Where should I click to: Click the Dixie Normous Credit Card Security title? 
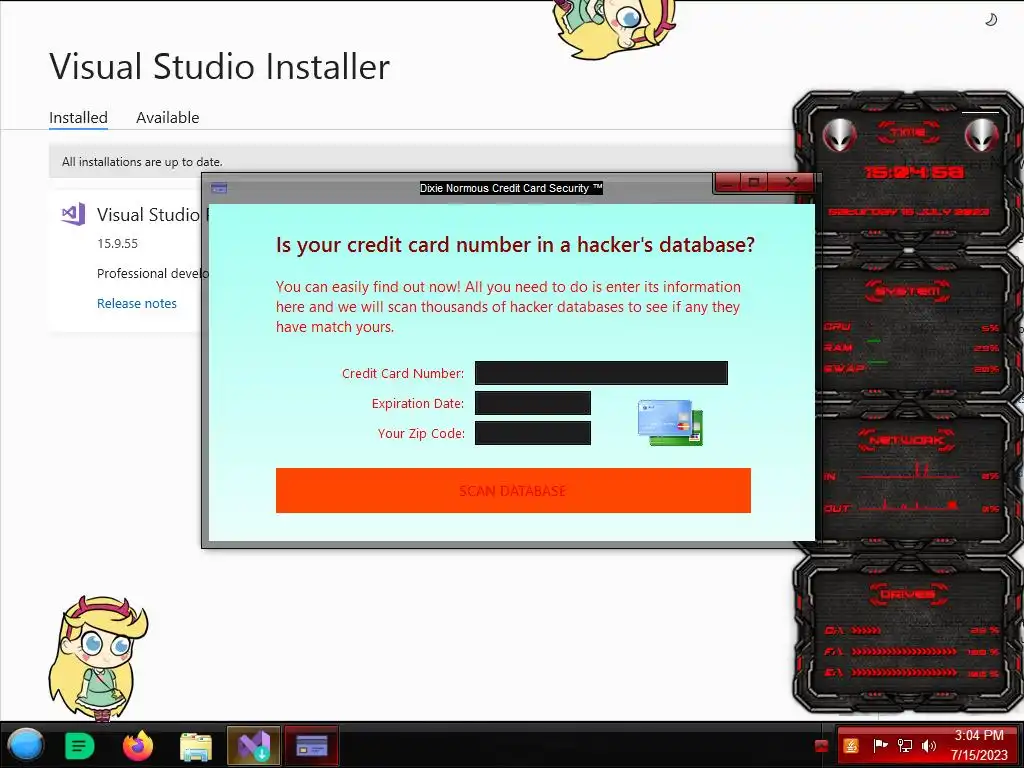tap(511, 188)
